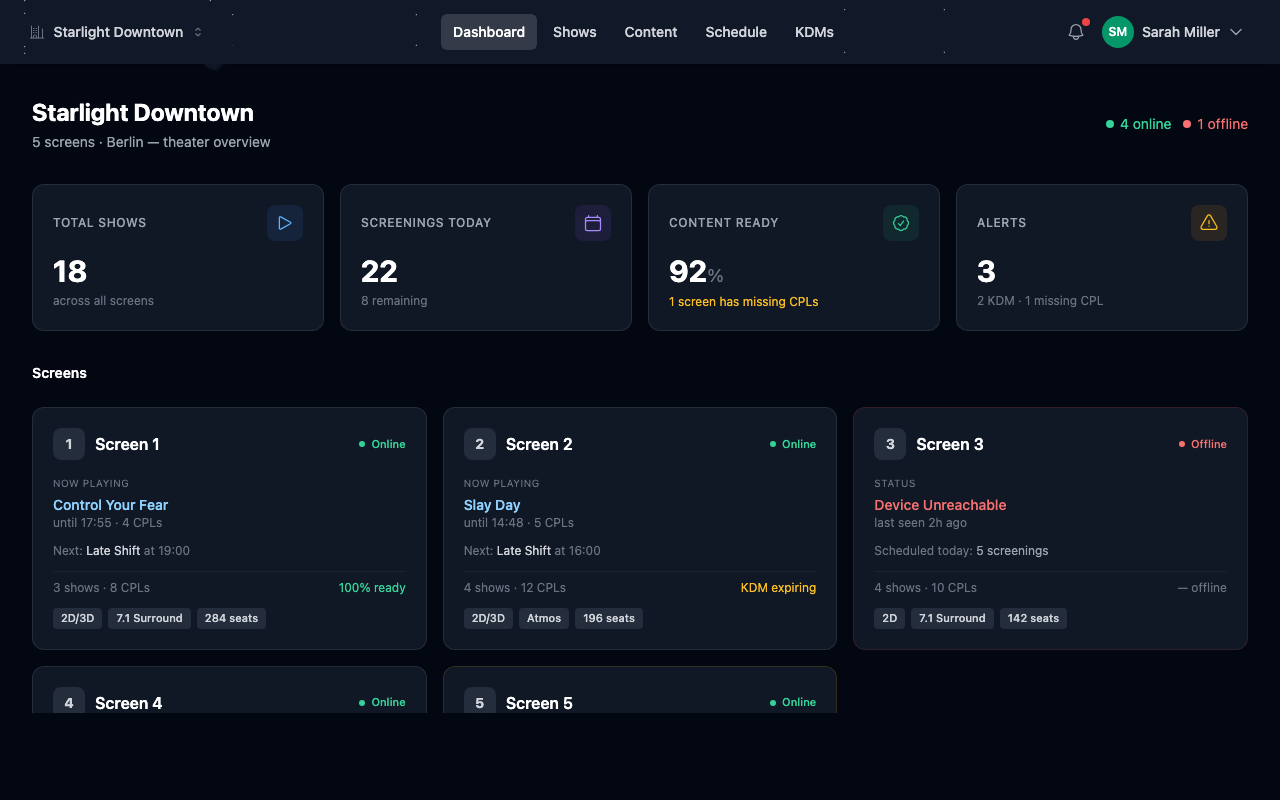The image size is (1280, 800).
Task: Open the Control Your Fear show link
Action: pos(111,505)
